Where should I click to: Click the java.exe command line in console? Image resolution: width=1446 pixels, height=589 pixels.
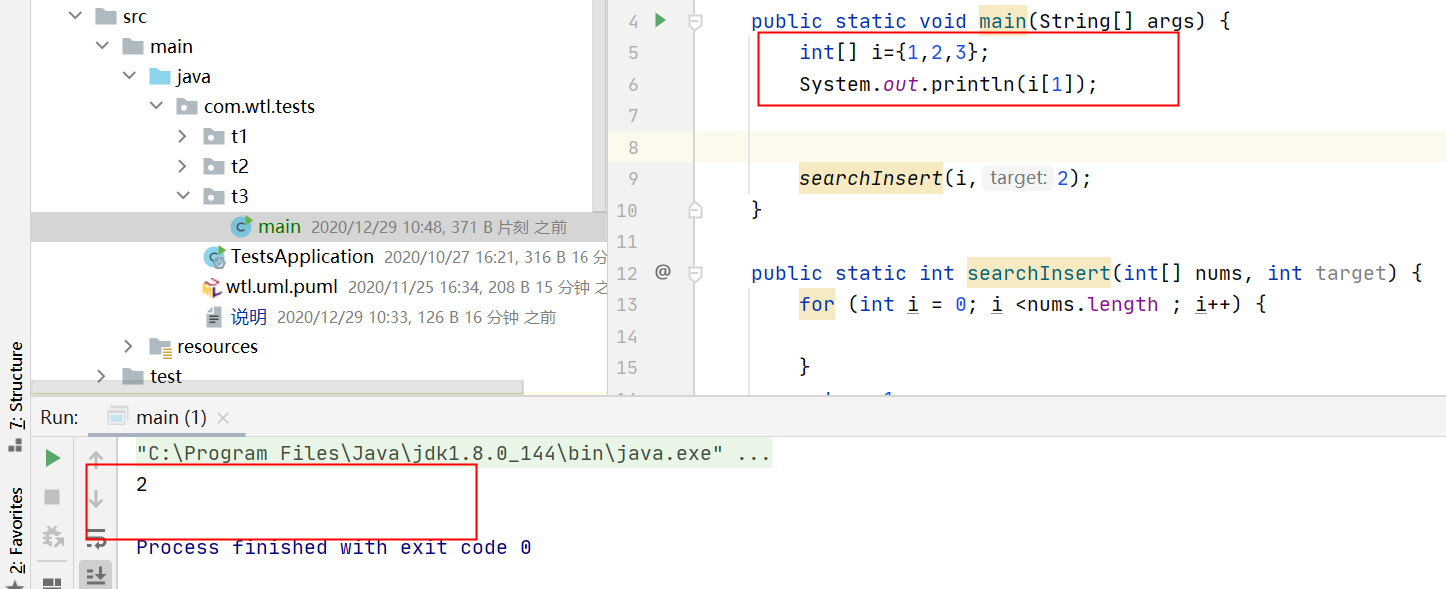click(454, 454)
